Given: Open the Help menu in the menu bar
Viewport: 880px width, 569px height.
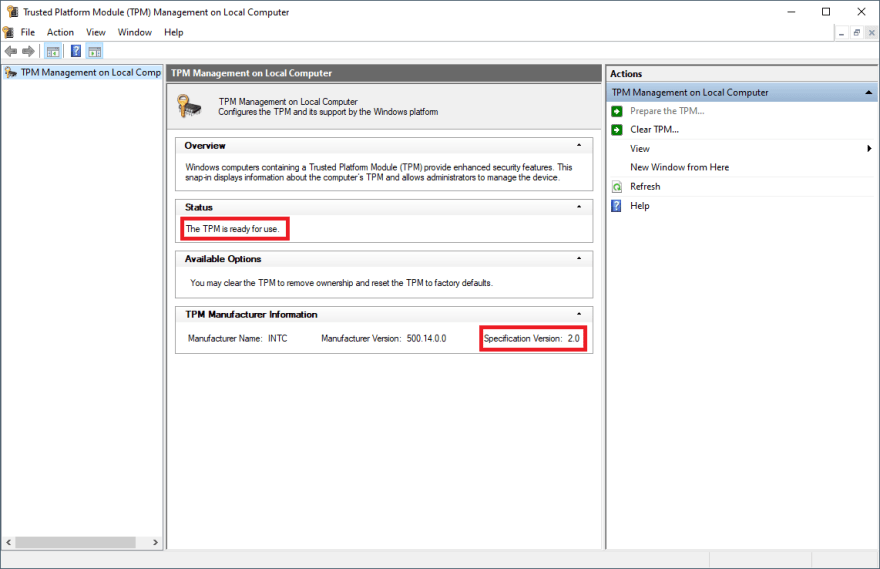Looking at the screenshot, I should point(173,33).
